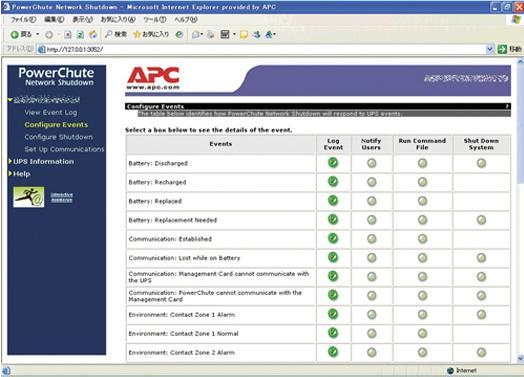Click the 'Battery: Discharged' event text

tap(158, 163)
